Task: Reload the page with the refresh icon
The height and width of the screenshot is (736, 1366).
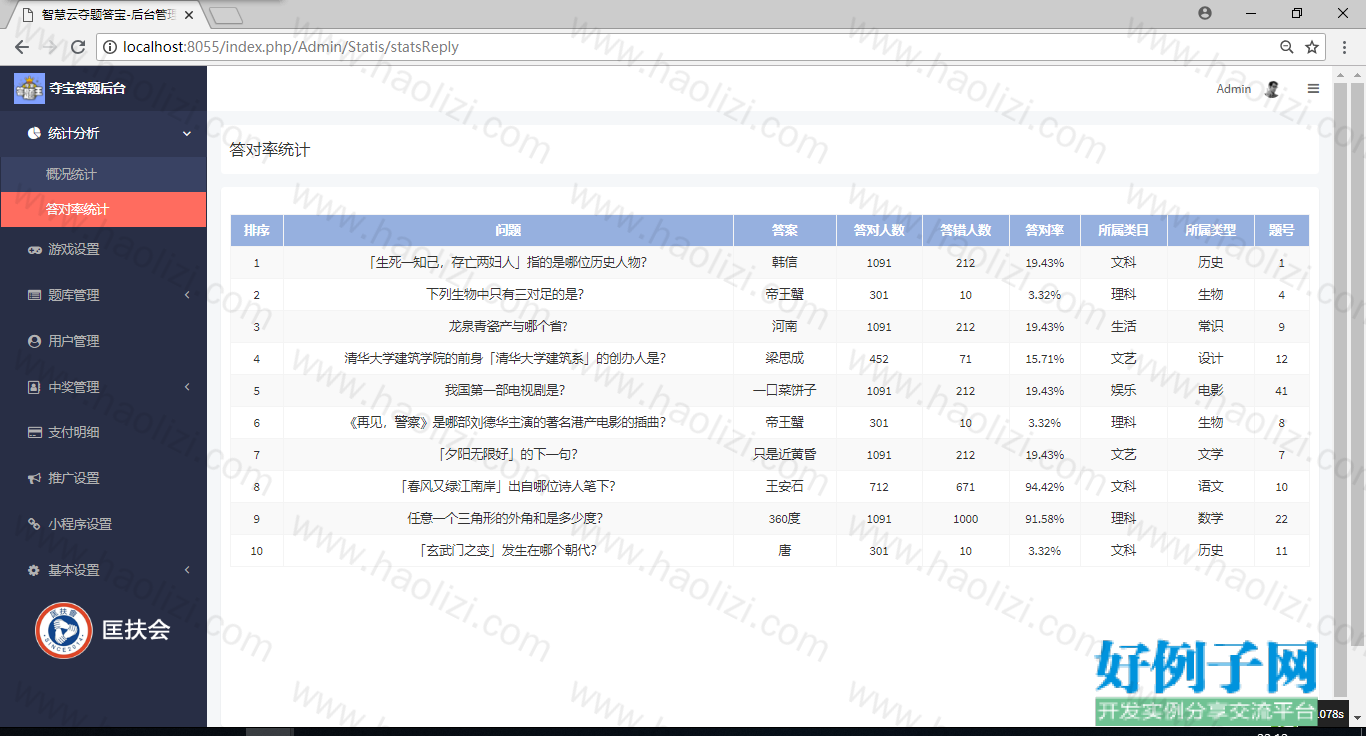Action: pyautogui.click(x=77, y=47)
